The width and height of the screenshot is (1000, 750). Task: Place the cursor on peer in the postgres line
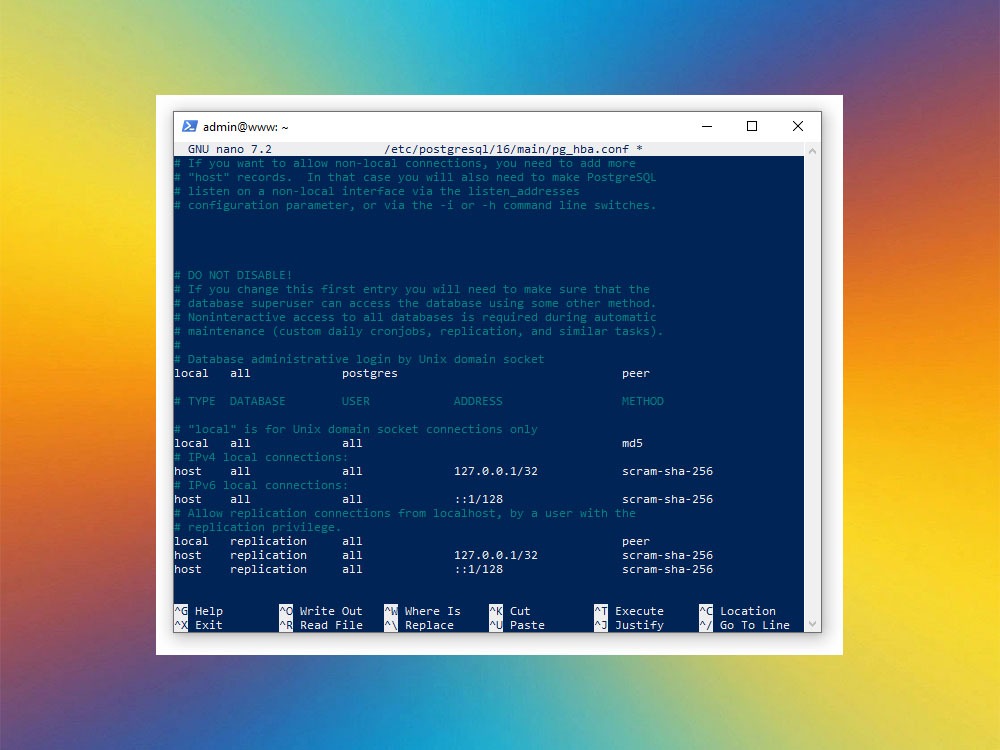click(x=635, y=373)
